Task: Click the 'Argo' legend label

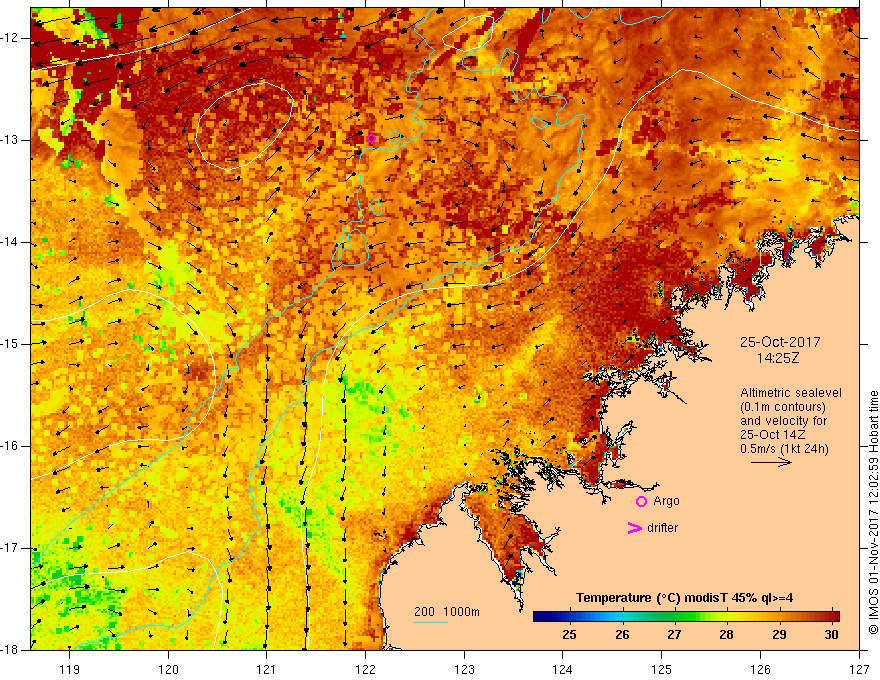Action: (666, 501)
